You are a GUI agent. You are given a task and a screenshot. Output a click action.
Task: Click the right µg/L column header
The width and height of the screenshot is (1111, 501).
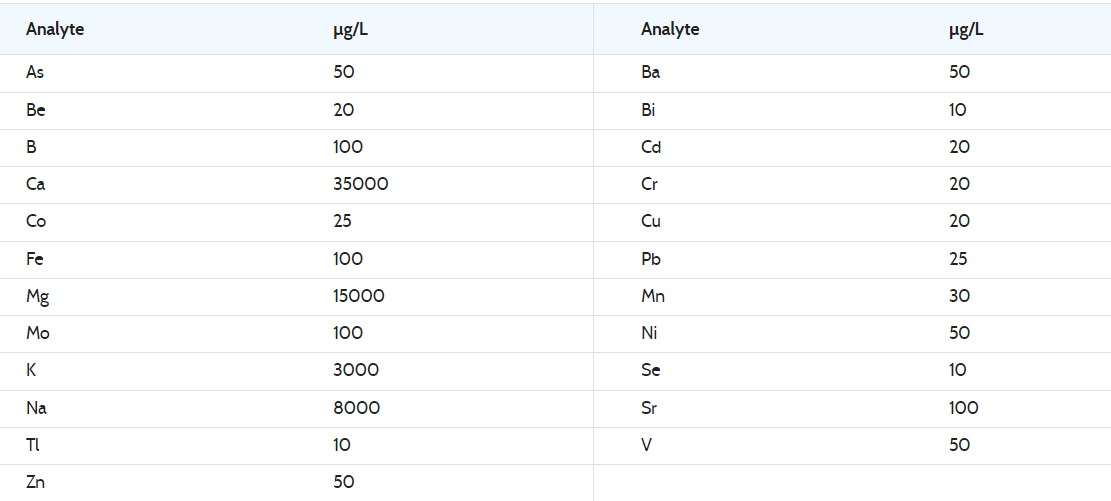pos(966,30)
